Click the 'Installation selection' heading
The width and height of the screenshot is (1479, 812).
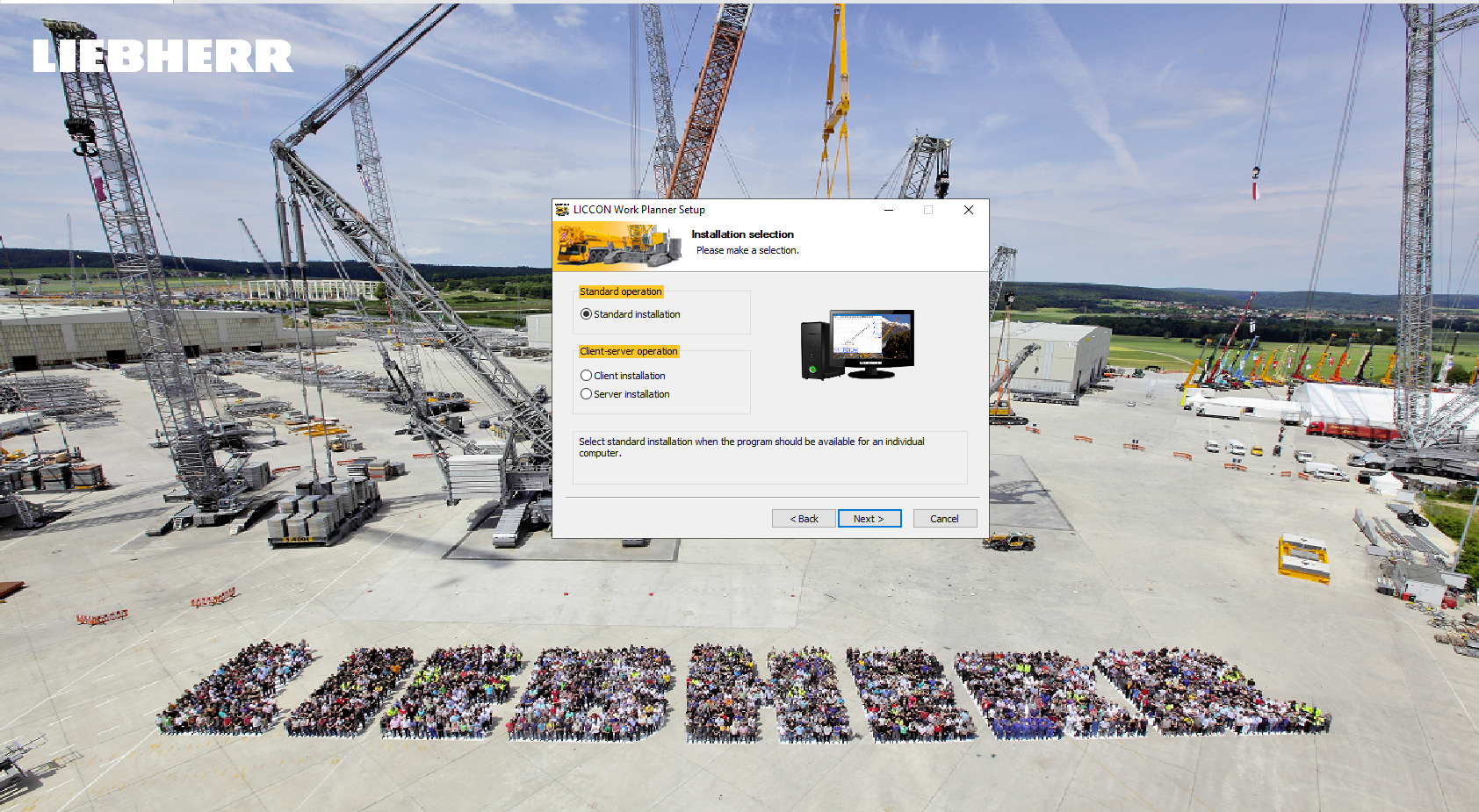coord(743,234)
